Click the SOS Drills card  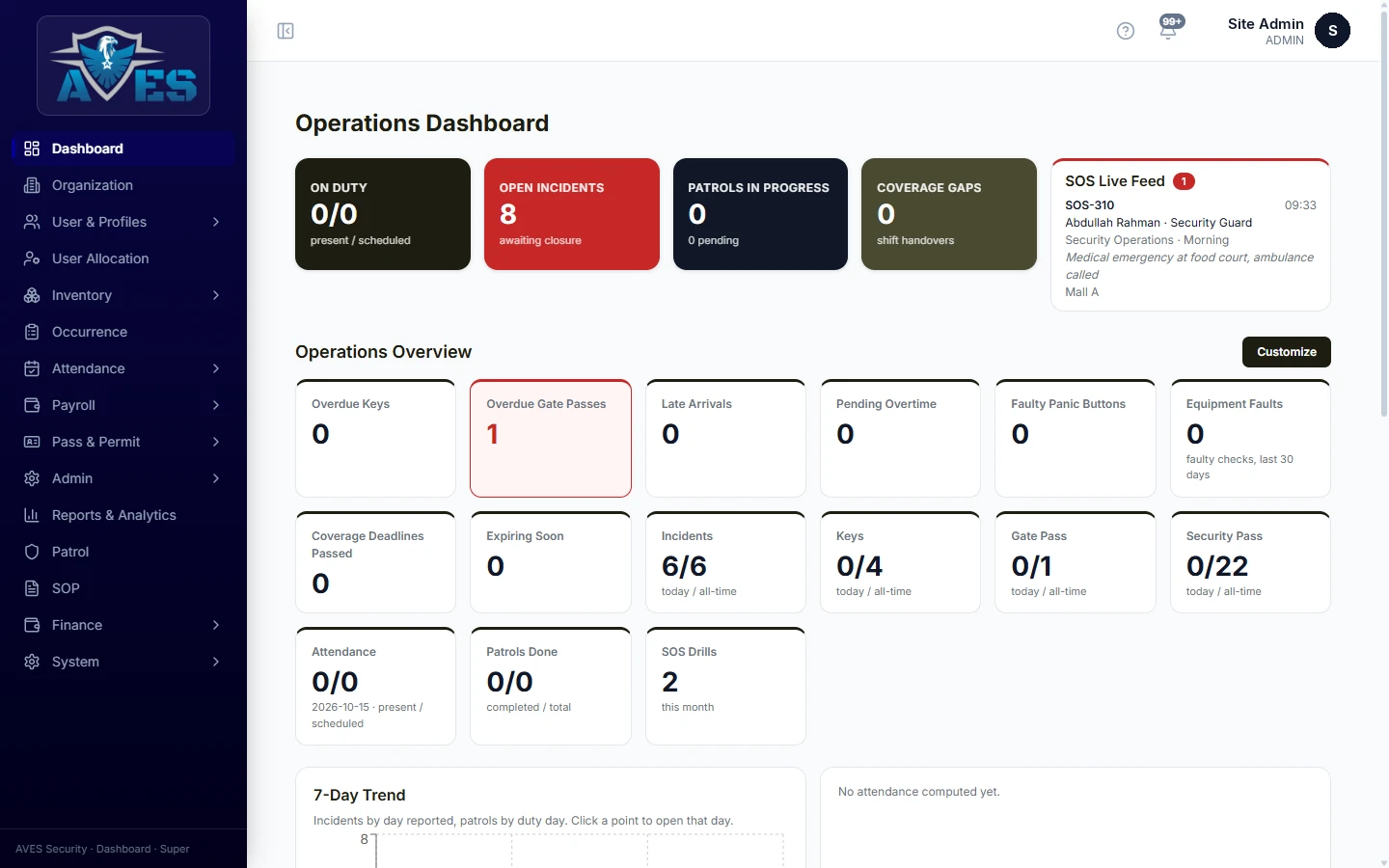pos(725,686)
